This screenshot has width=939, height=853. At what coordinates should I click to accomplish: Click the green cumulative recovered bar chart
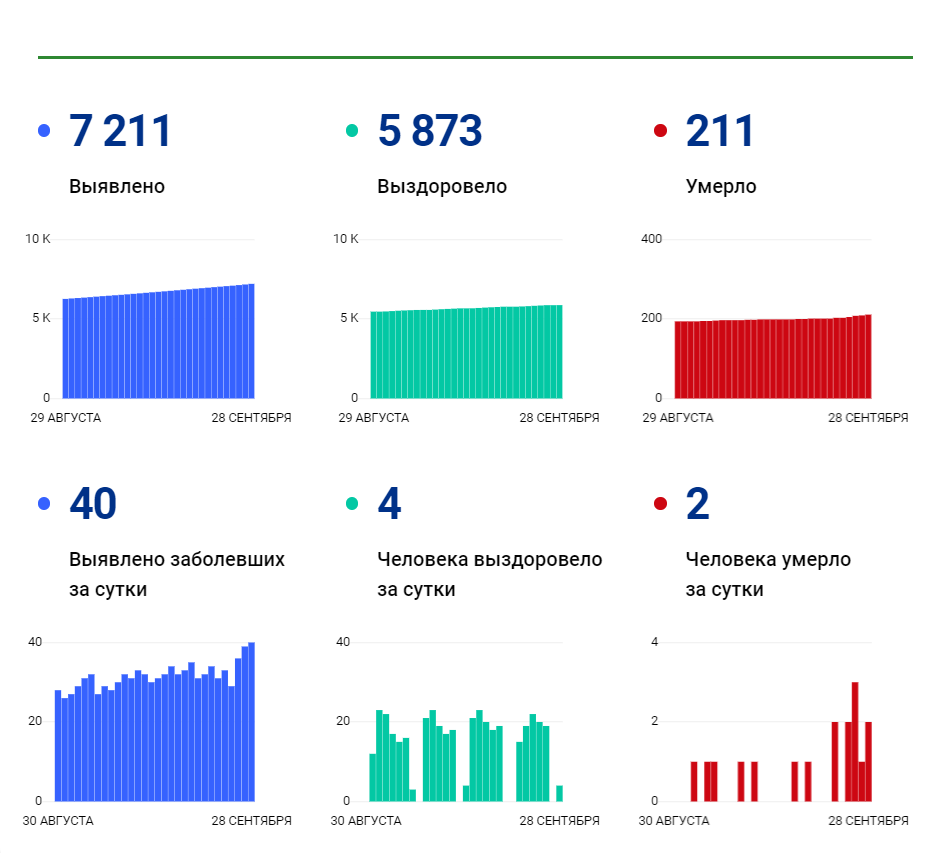click(467, 352)
